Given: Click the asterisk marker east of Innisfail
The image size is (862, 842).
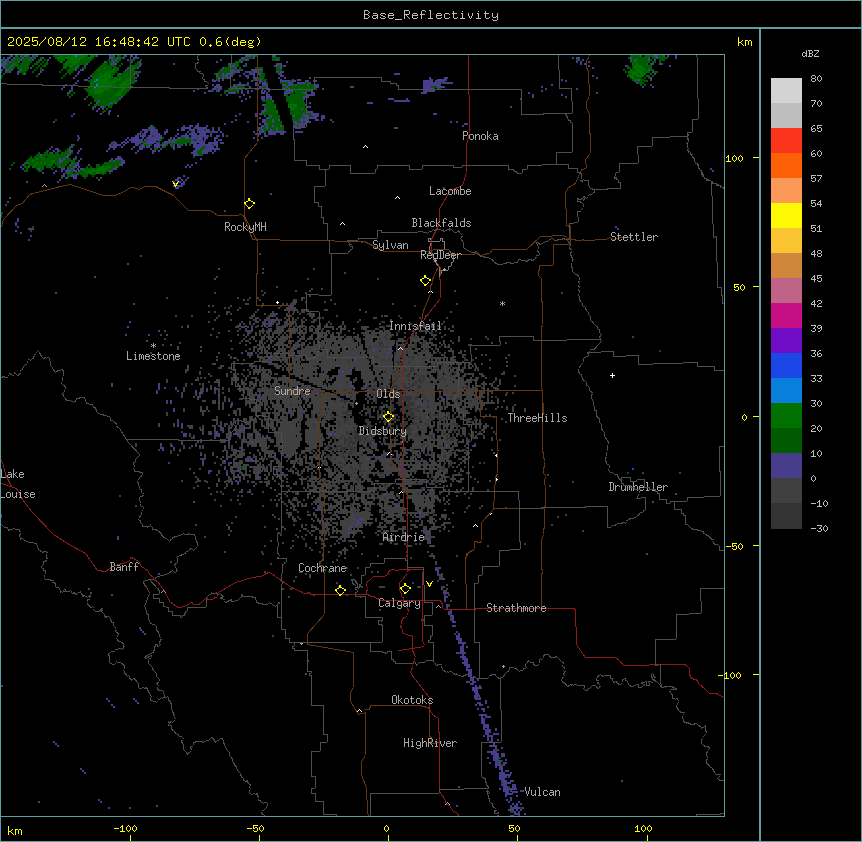Looking at the screenshot, I should 502,303.
